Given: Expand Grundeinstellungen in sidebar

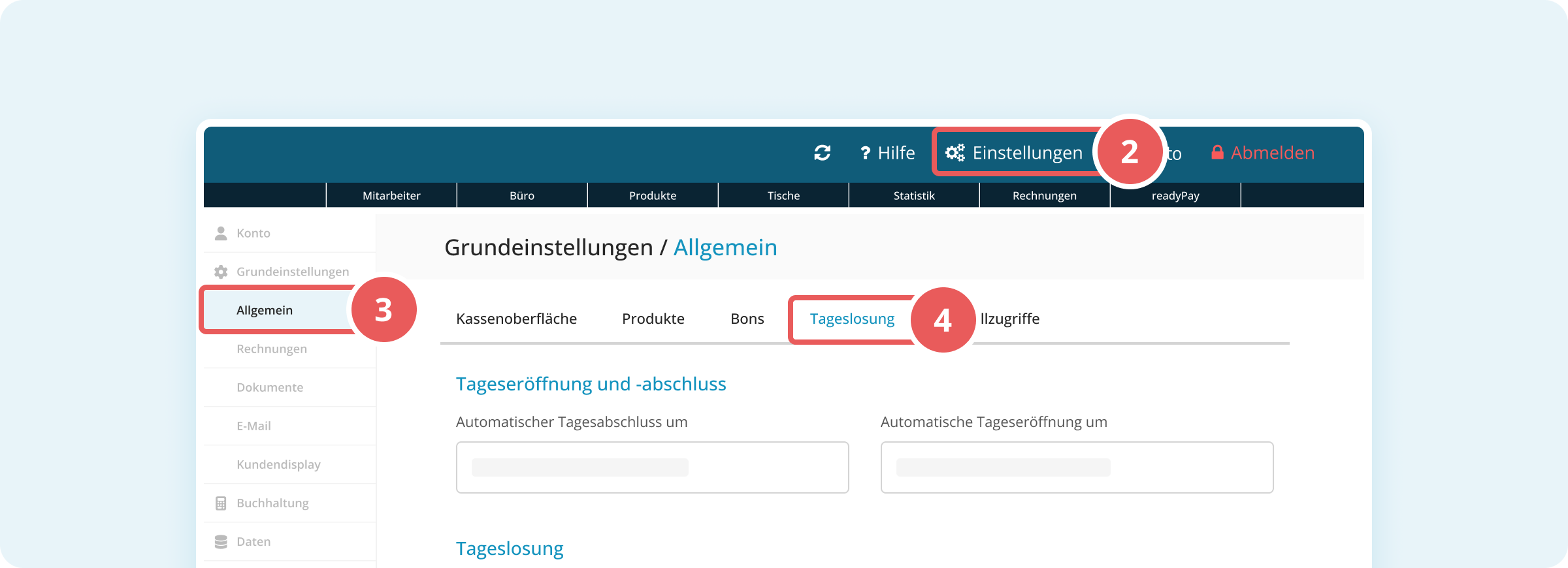Looking at the screenshot, I should point(289,272).
